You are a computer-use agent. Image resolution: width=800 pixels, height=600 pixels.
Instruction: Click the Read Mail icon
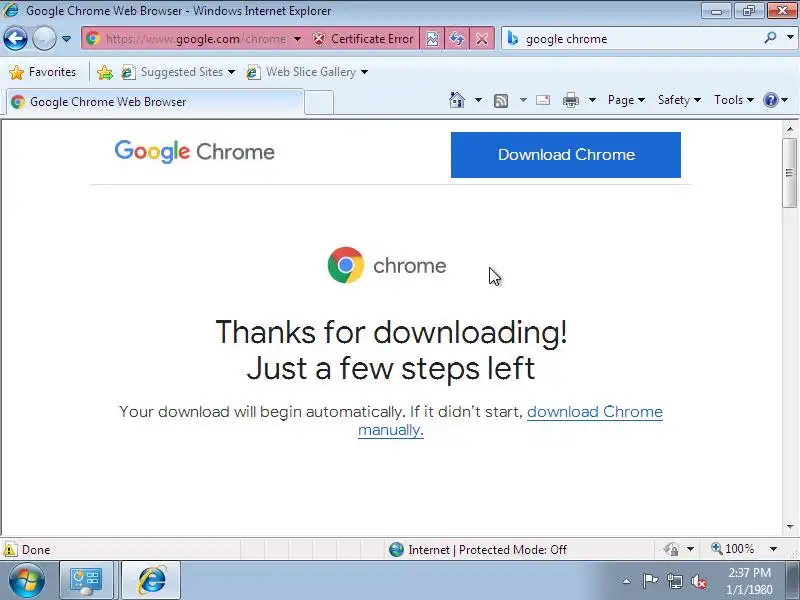[x=543, y=100]
